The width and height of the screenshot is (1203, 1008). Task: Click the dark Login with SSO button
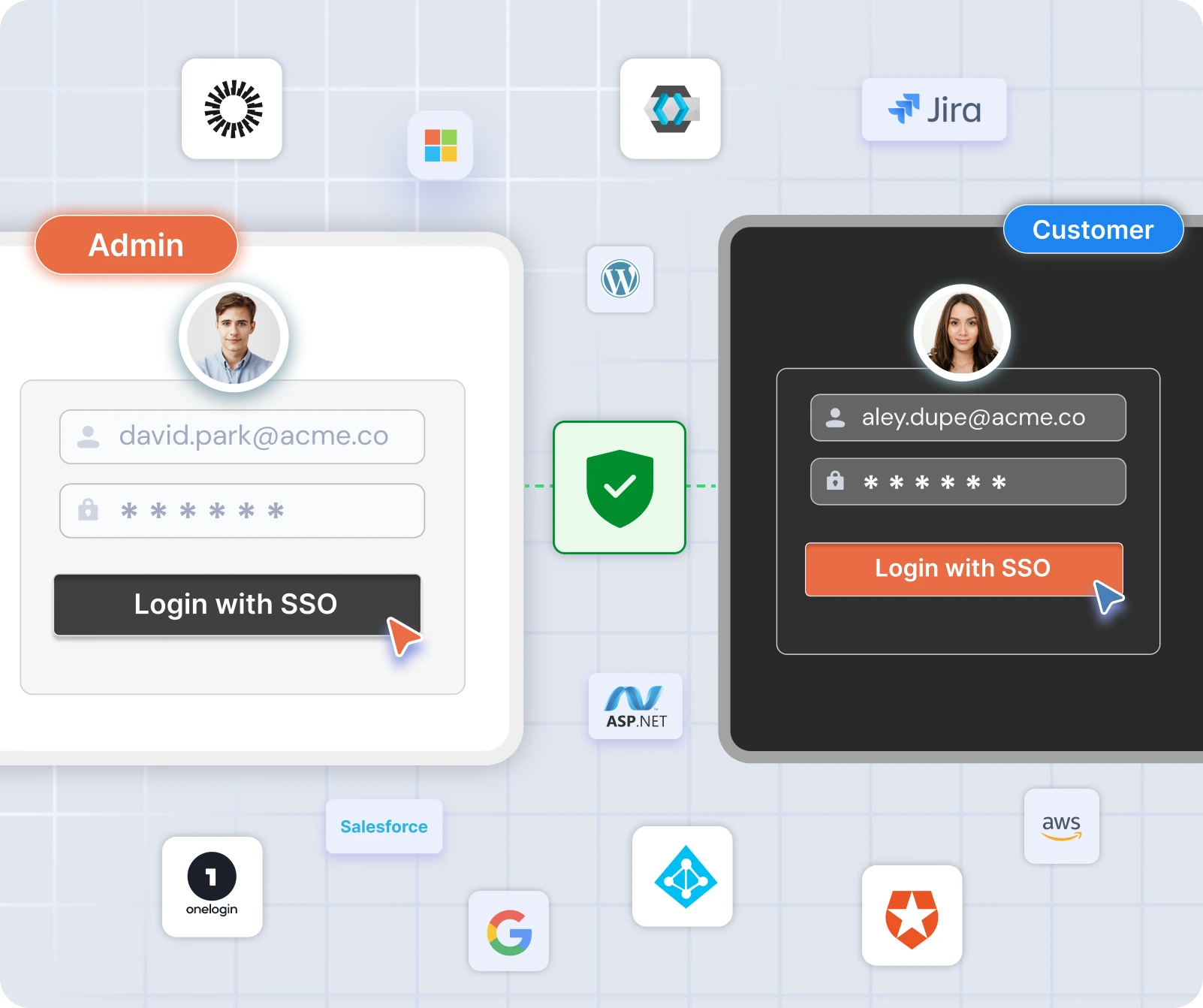click(237, 605)
